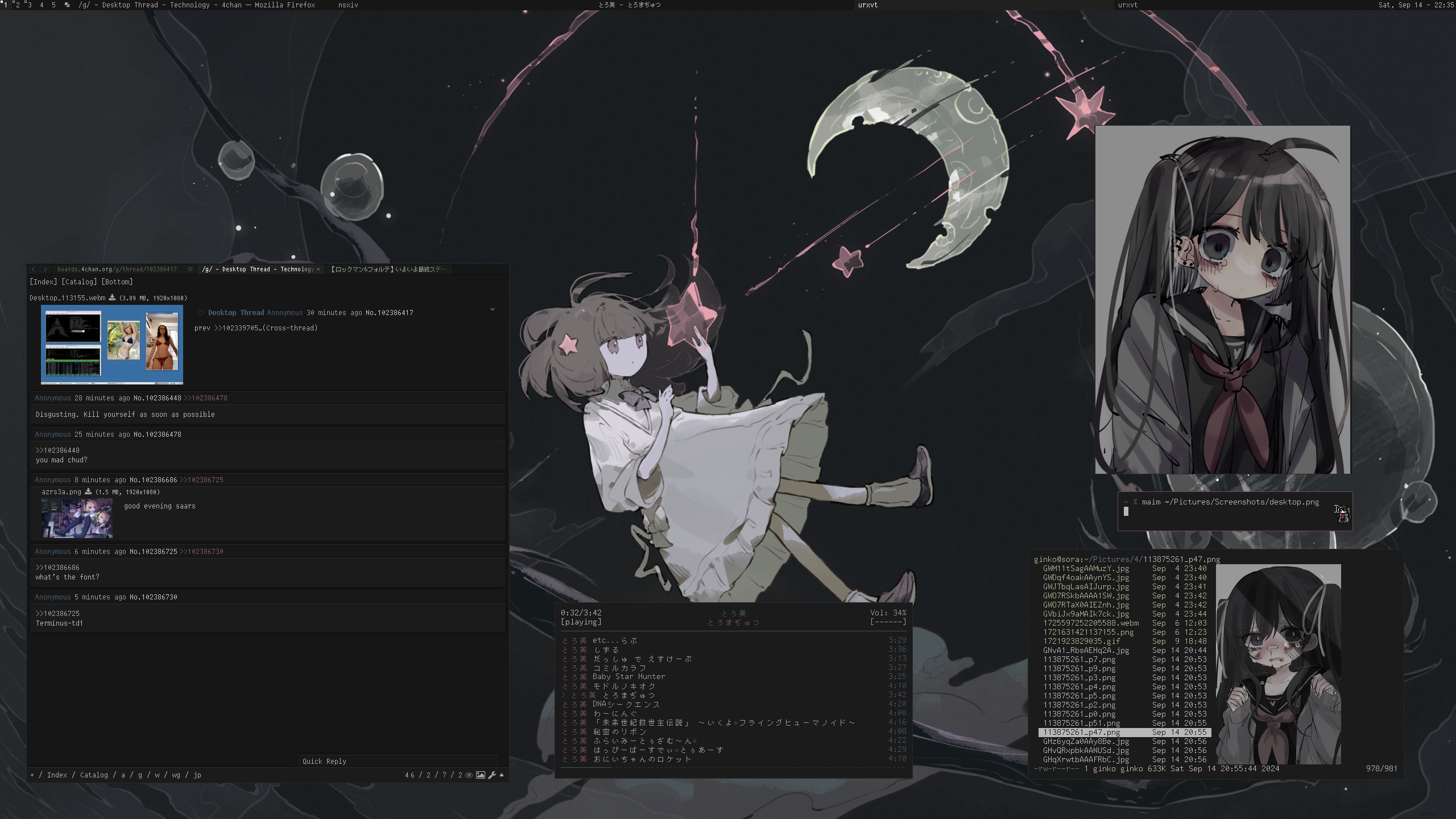This screenshot has width=1456, height=819.
Task: Click quote >>102386725 in Terminus post
Action: tap(57, 613)
